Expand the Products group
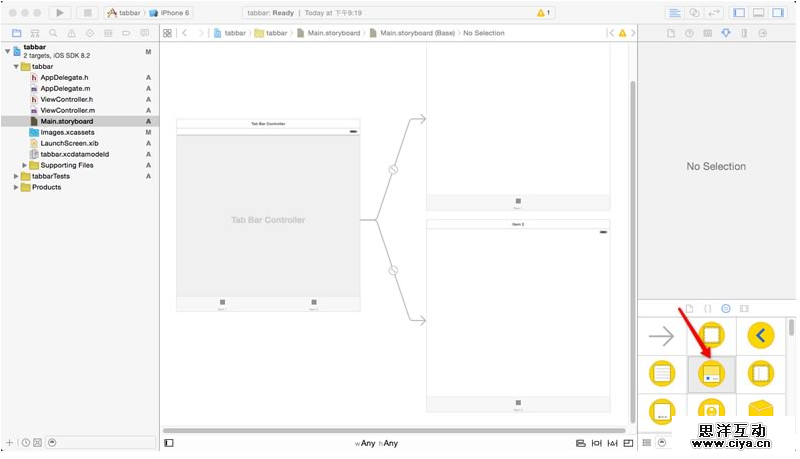 click(16, 187)
